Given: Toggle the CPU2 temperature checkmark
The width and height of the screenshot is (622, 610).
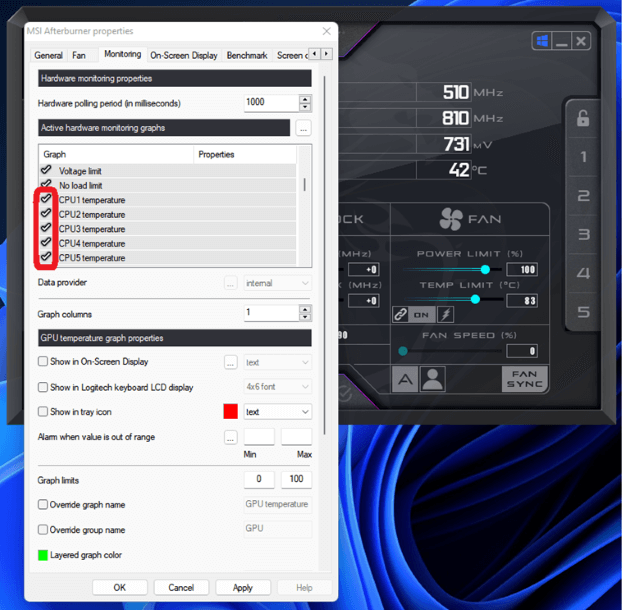Looking at the screenshot, I should coord(46,213).
